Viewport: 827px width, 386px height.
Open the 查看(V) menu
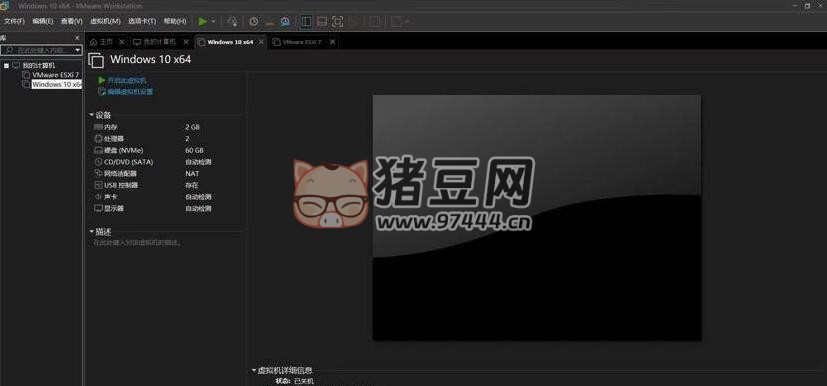click(71, 21)
